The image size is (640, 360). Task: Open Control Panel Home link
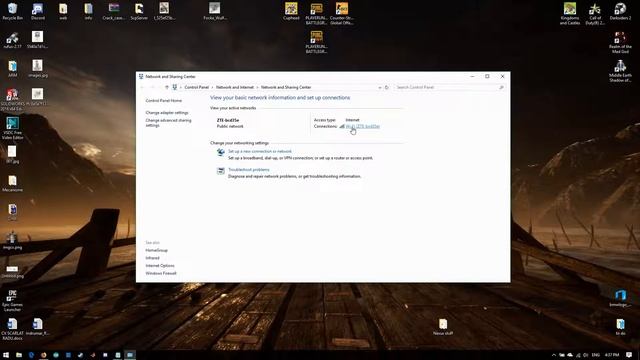(x=164, y=100)
